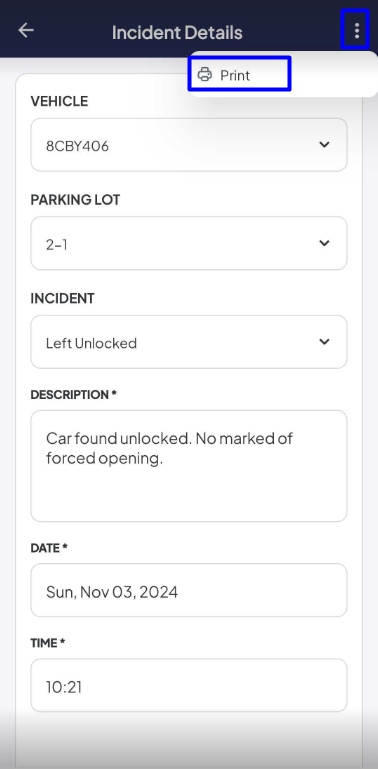Click the TIME field label
Image resolution: width=378 pixels, height=769 pixels.
click(x=49, y=642)
